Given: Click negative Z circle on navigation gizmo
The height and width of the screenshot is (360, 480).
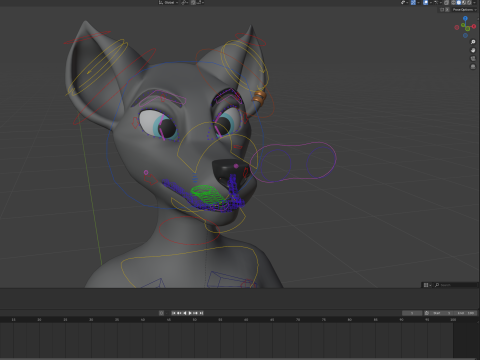Looking at the screenshot, I should tap(465, 35).
